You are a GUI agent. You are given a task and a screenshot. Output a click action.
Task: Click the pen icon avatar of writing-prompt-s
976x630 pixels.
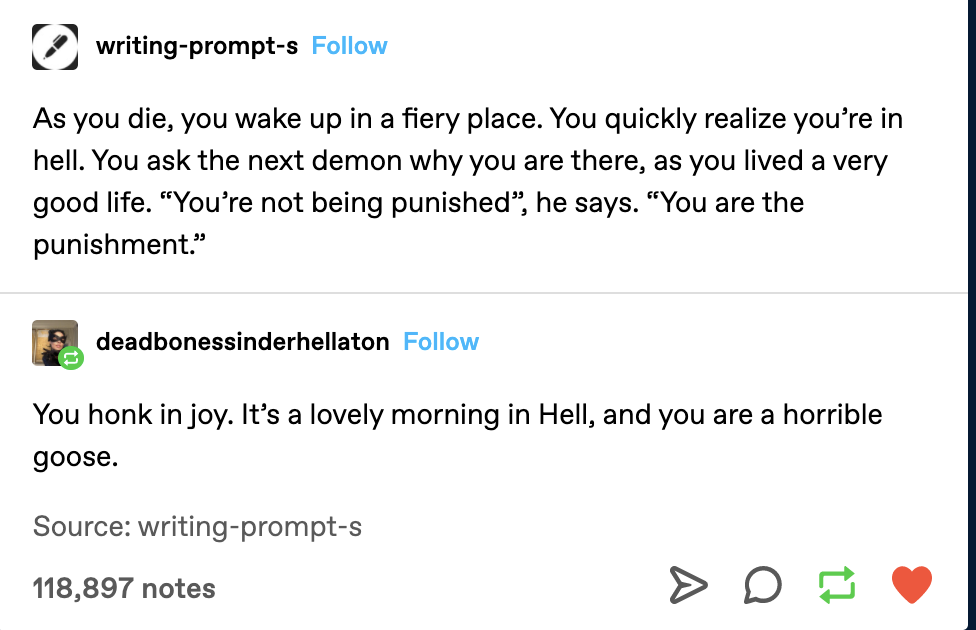pos(55,46)
